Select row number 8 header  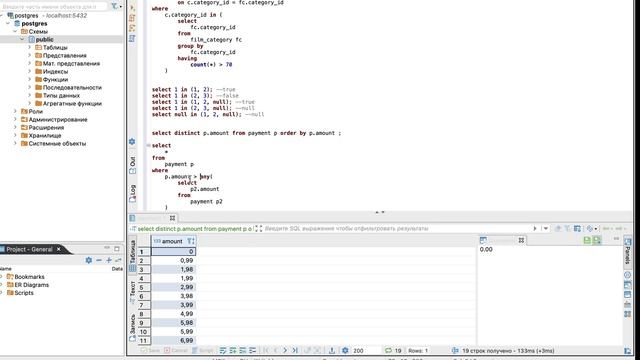pos(144,314)
